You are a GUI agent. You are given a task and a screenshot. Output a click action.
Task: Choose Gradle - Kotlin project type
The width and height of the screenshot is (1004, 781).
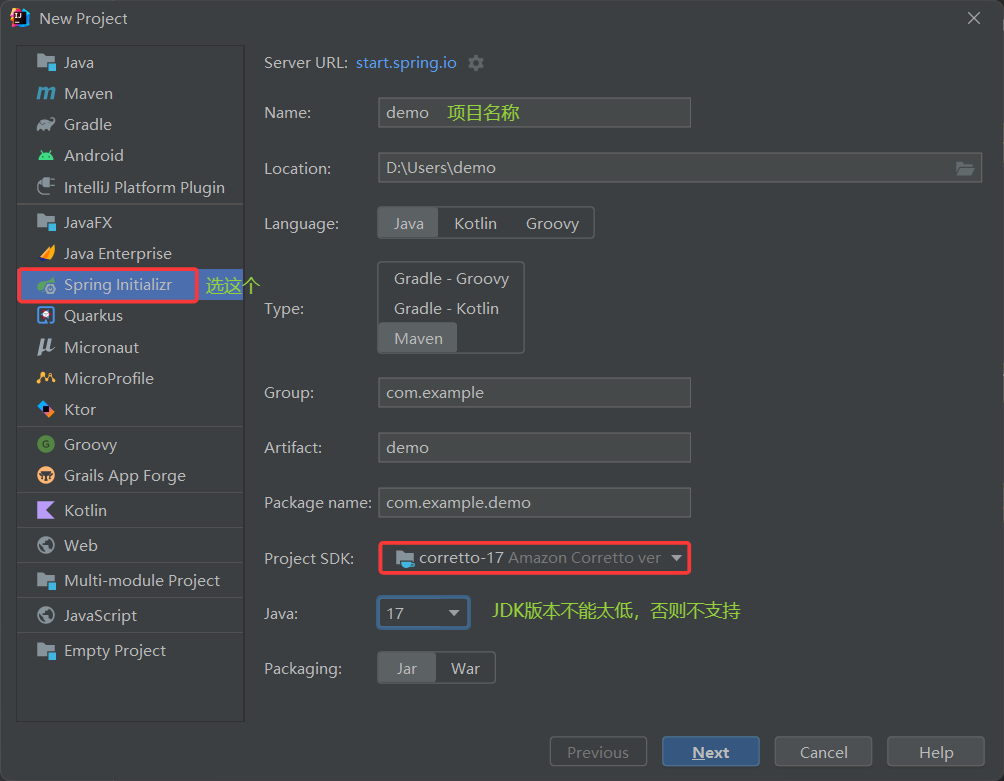tap(446, 309)
